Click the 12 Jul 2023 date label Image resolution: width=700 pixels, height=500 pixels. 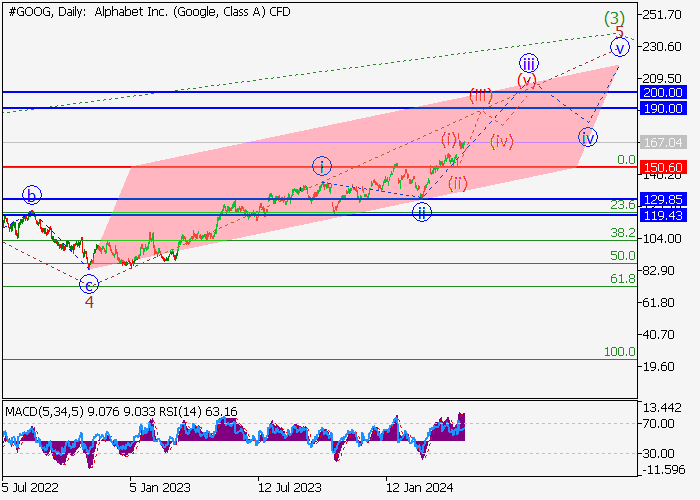coord(289,488)
